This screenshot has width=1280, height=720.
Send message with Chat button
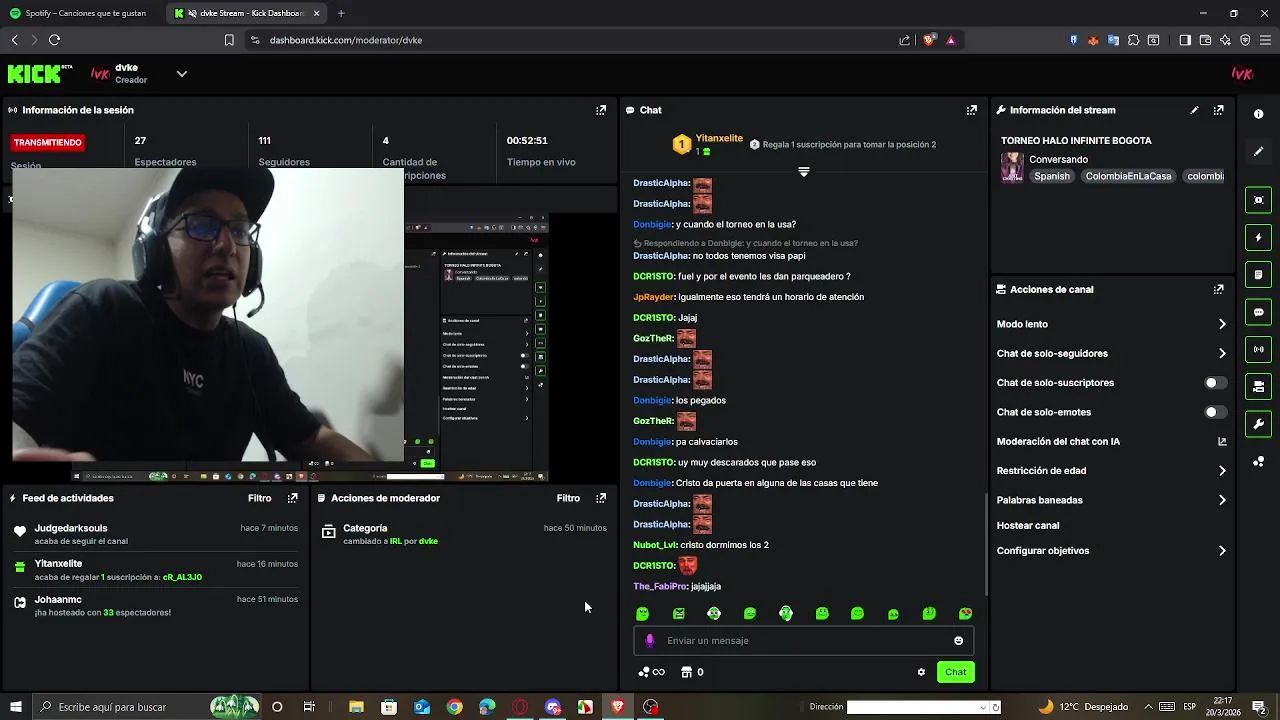tap(956, 672)
